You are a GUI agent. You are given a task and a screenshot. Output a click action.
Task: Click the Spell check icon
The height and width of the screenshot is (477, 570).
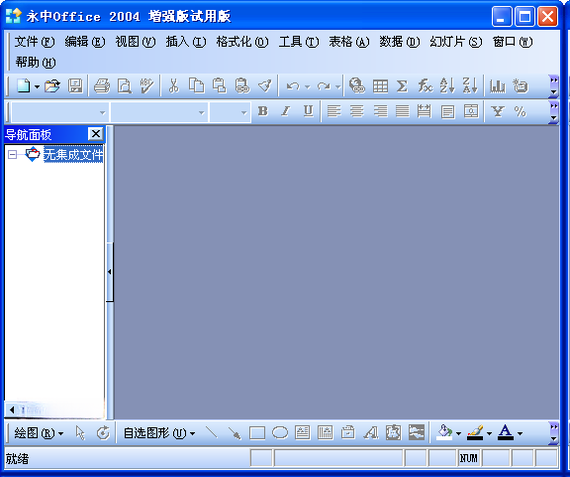pyautogui.click(x=147, y=86)
